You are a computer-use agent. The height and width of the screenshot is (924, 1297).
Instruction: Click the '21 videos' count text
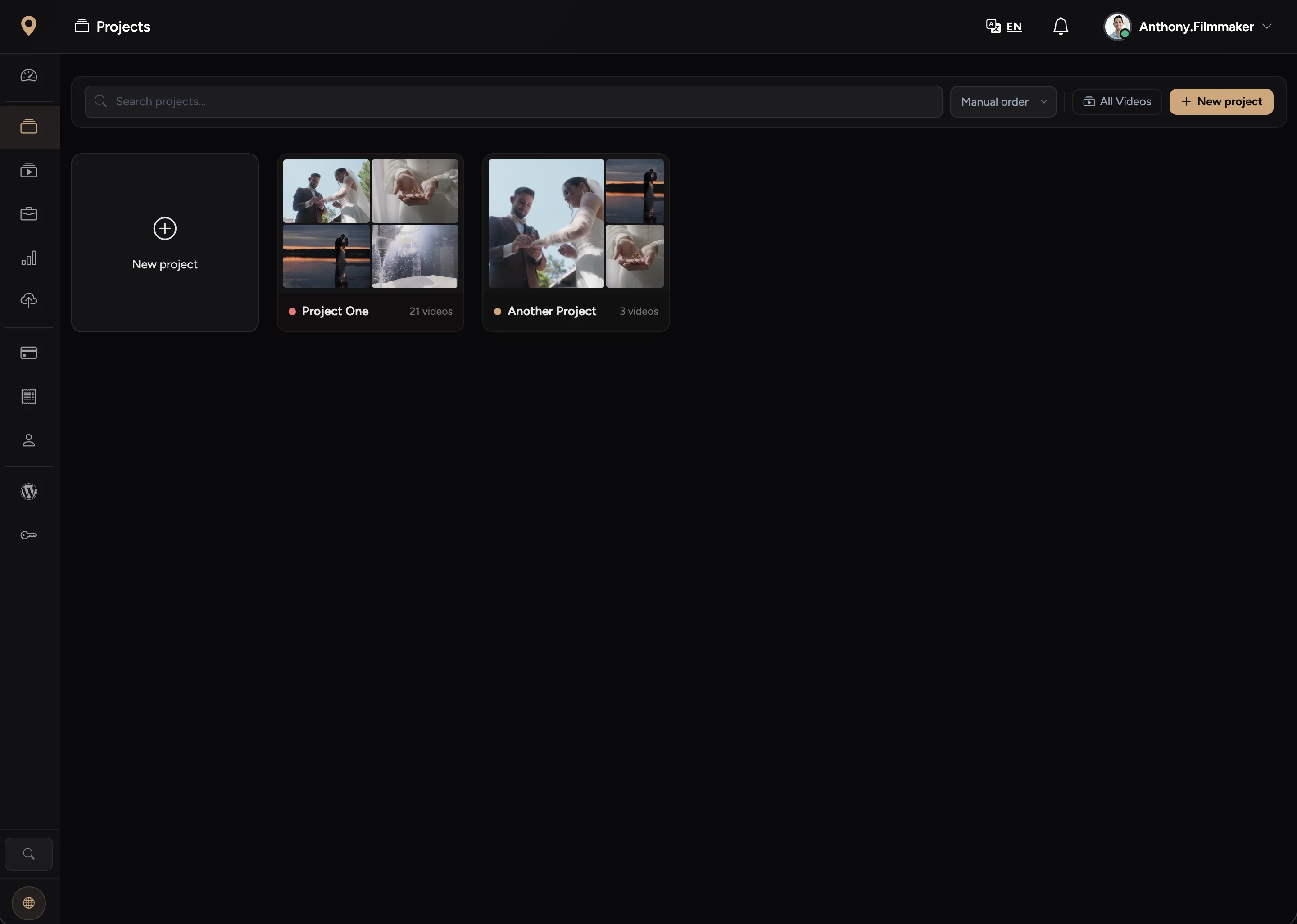tap(431, 311)
